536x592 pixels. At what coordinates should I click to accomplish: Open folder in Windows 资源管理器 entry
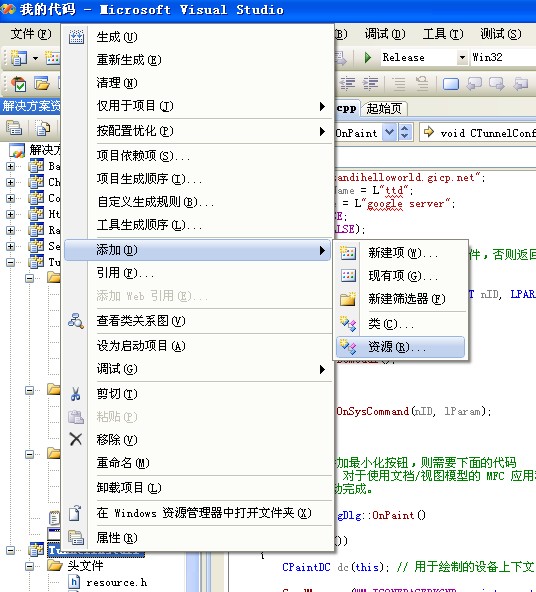coord(198,513)
